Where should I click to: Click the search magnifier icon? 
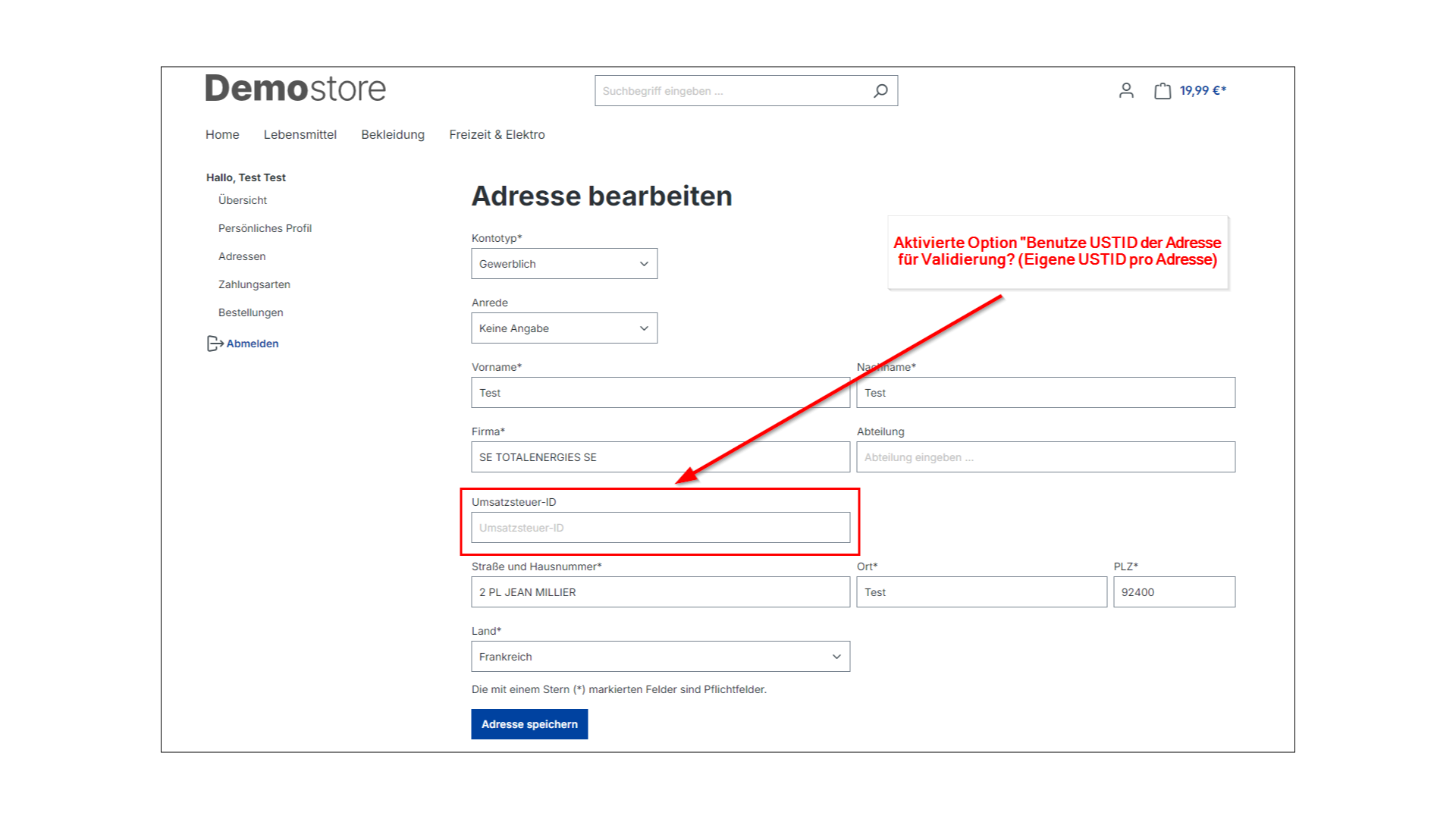pos(880,91)
